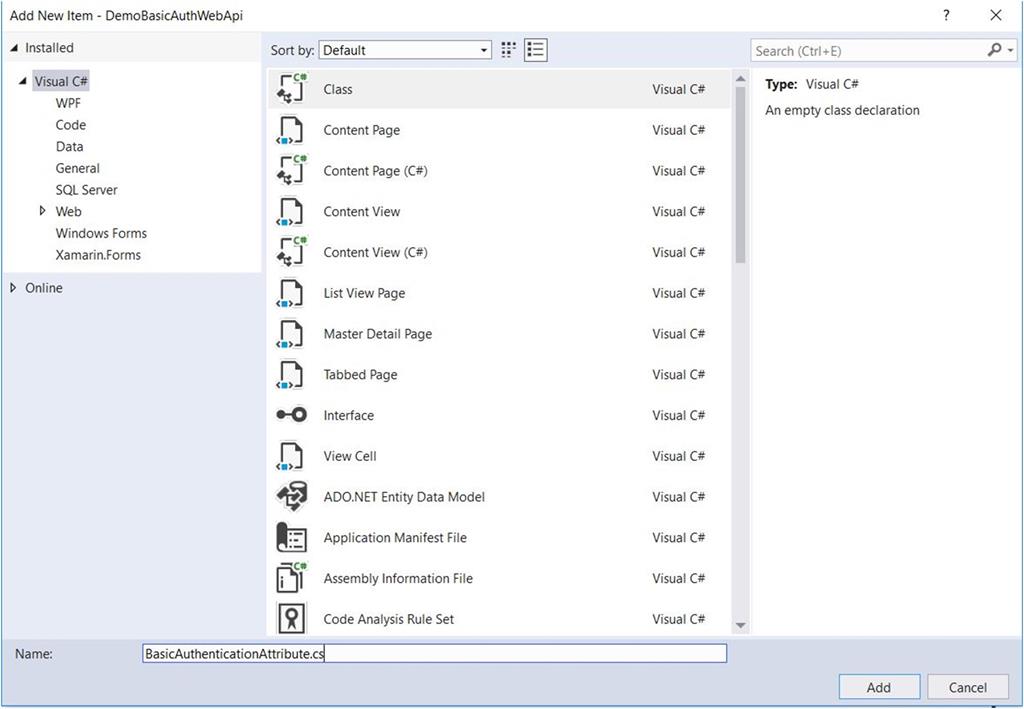Click the Add button
Viewport: 1024px width, 709px height.
point(878,687)
